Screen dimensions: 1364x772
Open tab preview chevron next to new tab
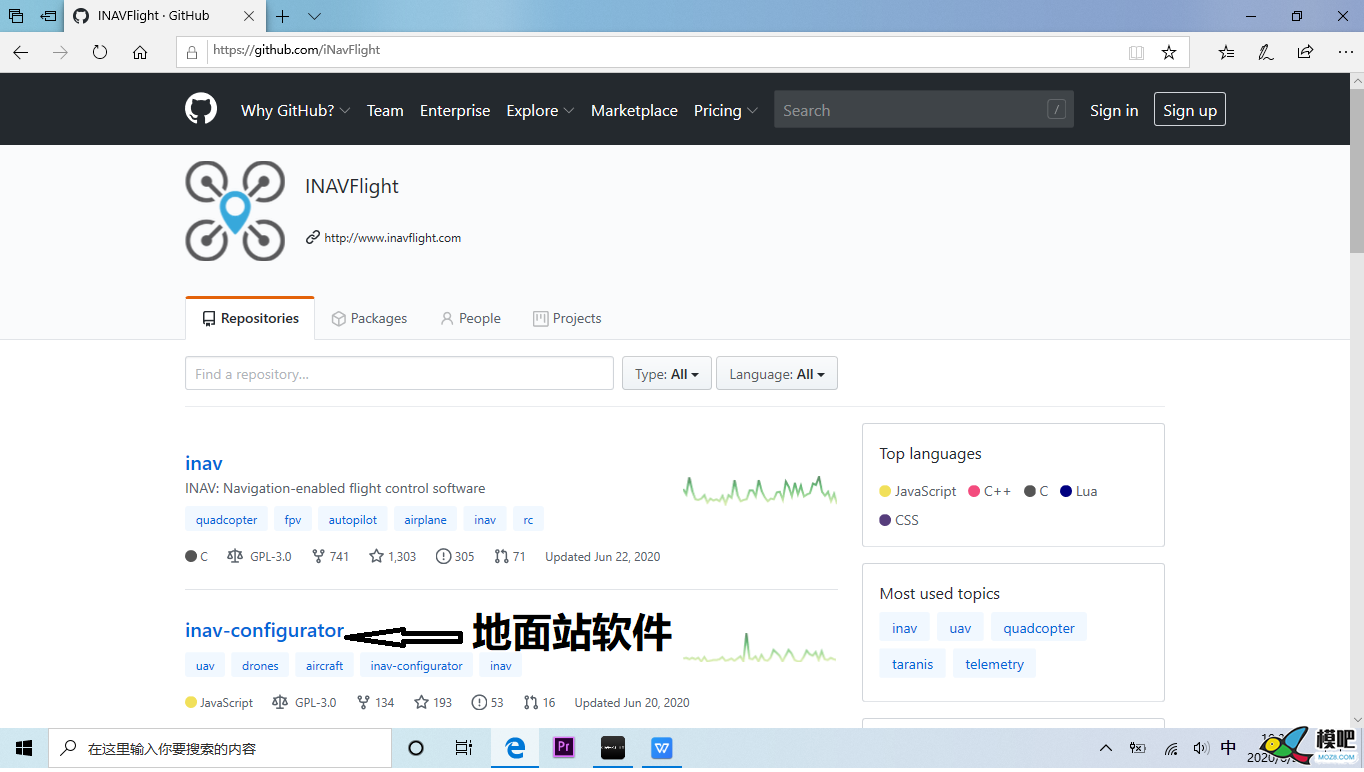click(x=314, y=16)
